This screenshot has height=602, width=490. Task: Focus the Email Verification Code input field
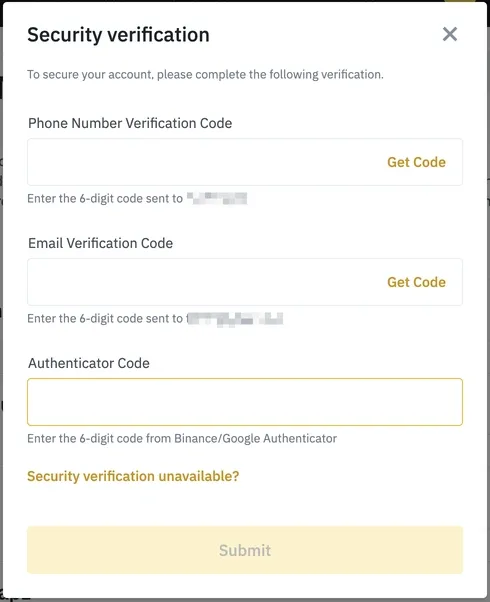pyautogui.click(x=245, y=282)
